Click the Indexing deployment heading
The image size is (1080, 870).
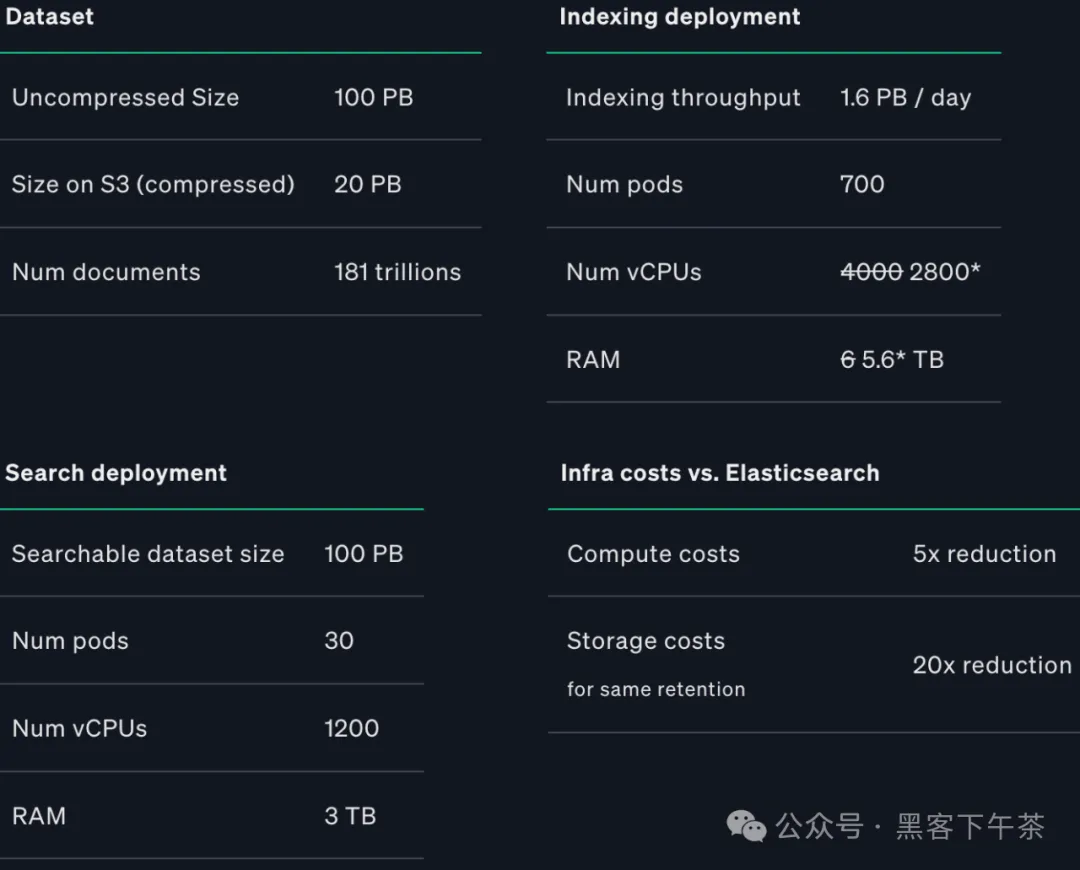click(x=679, y=16)
